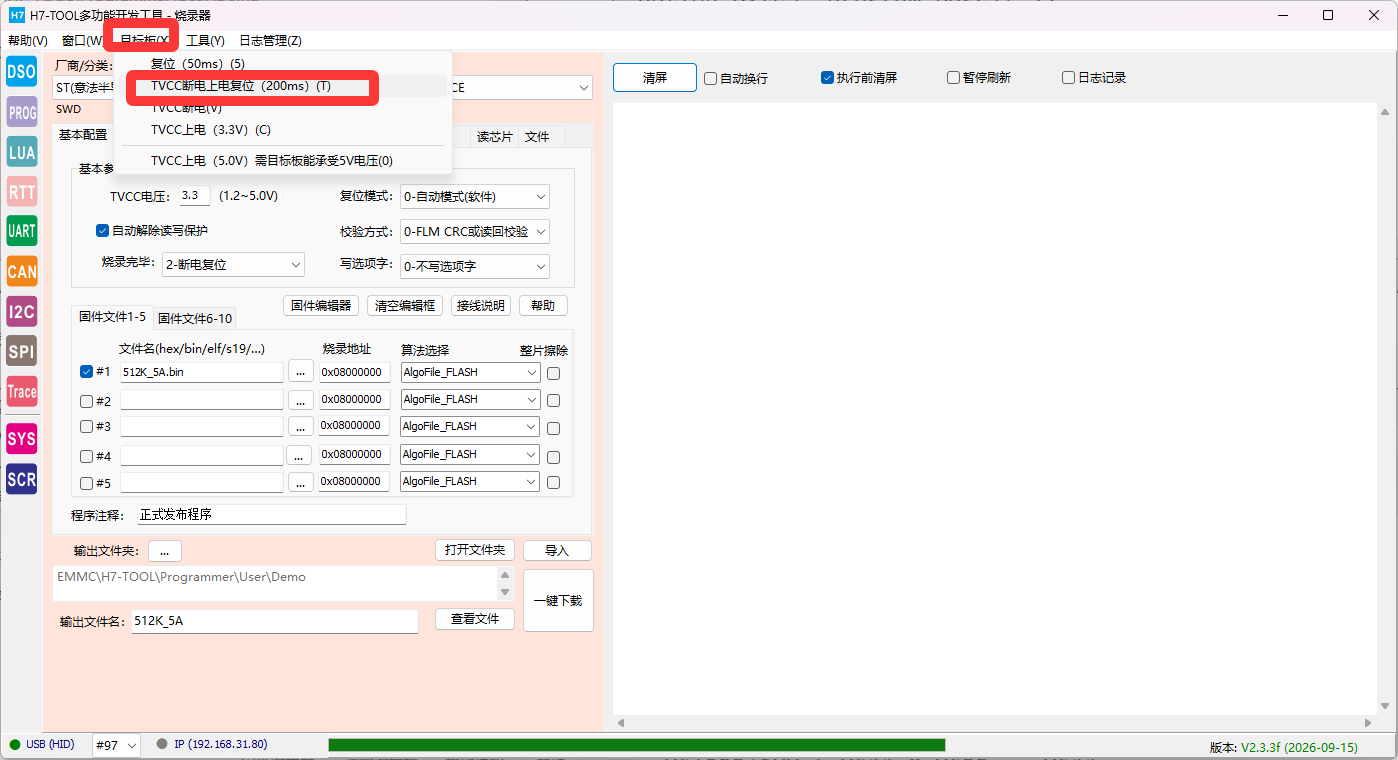Open 烧录完毕 dropdown

(x=233, y=265)
